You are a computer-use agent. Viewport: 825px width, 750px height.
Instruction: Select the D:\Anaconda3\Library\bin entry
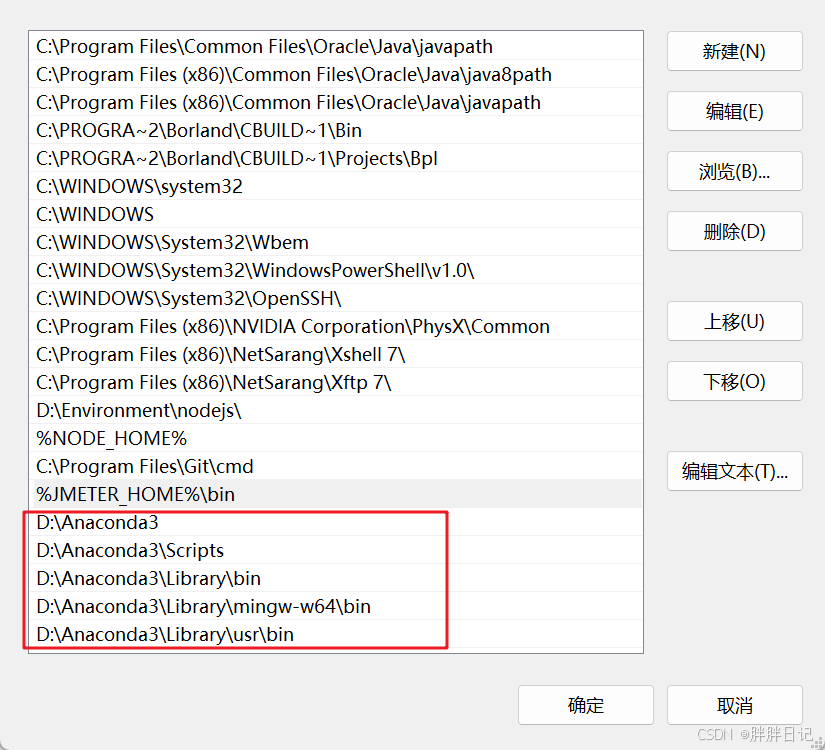[x=336, y=578]
